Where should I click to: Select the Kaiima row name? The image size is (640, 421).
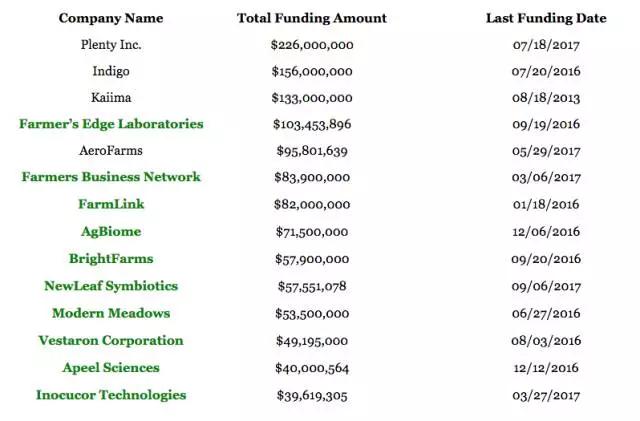coord(111,98)
